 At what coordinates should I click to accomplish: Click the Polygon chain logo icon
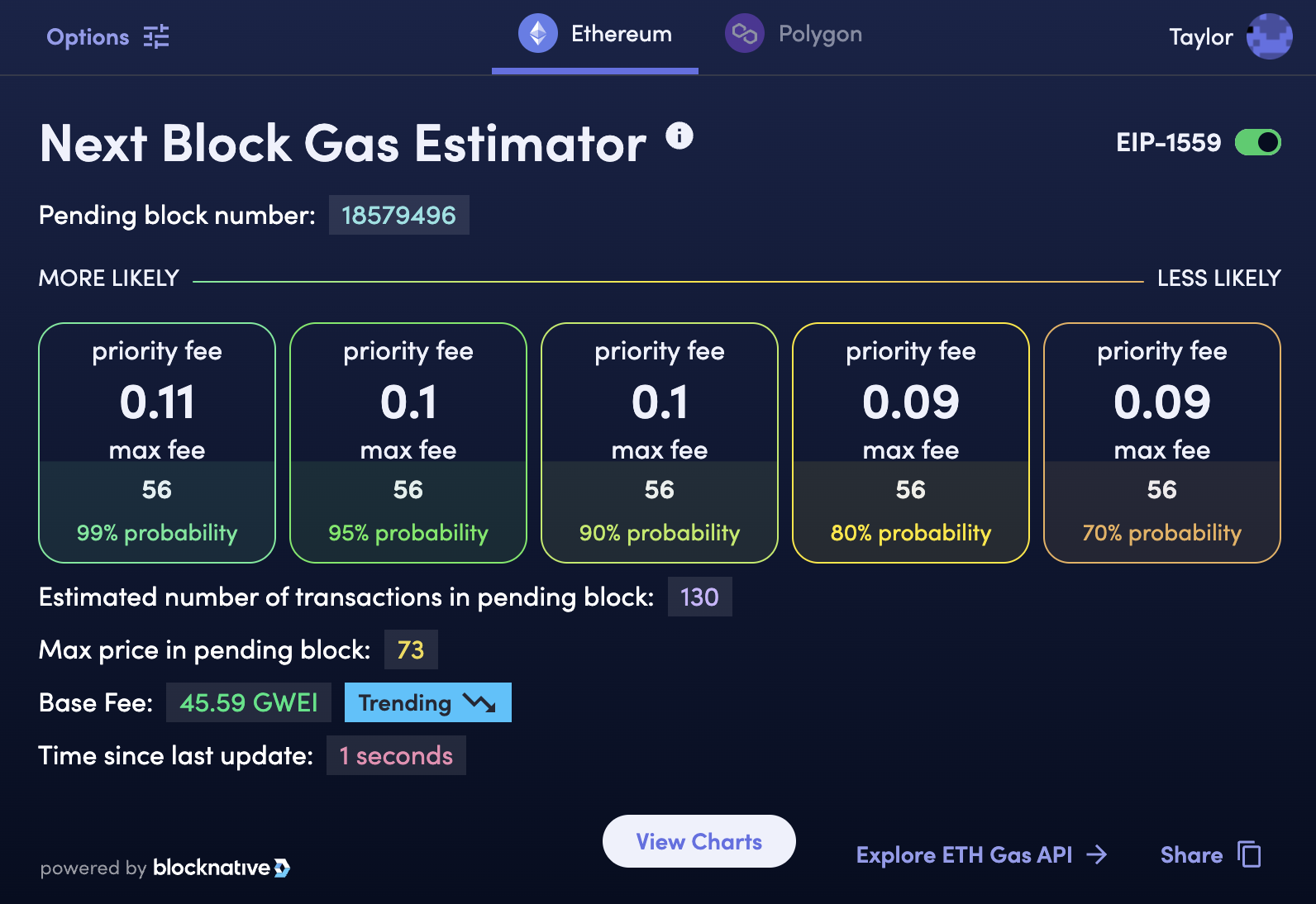[744, 34]
